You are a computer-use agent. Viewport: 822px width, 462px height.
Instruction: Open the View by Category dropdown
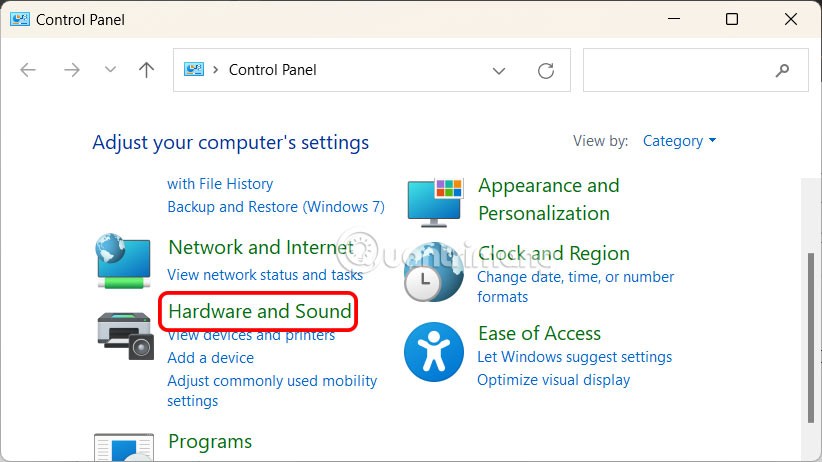pos(680,141)
